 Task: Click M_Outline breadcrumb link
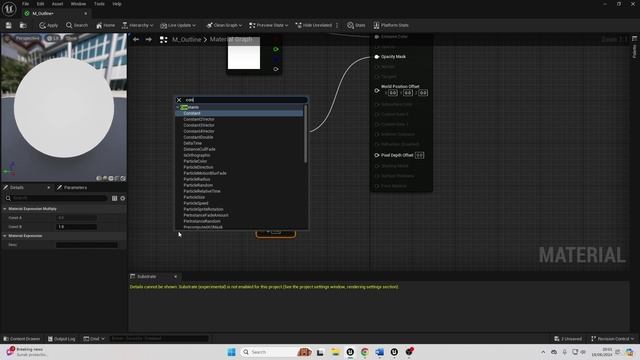[187, 40]
